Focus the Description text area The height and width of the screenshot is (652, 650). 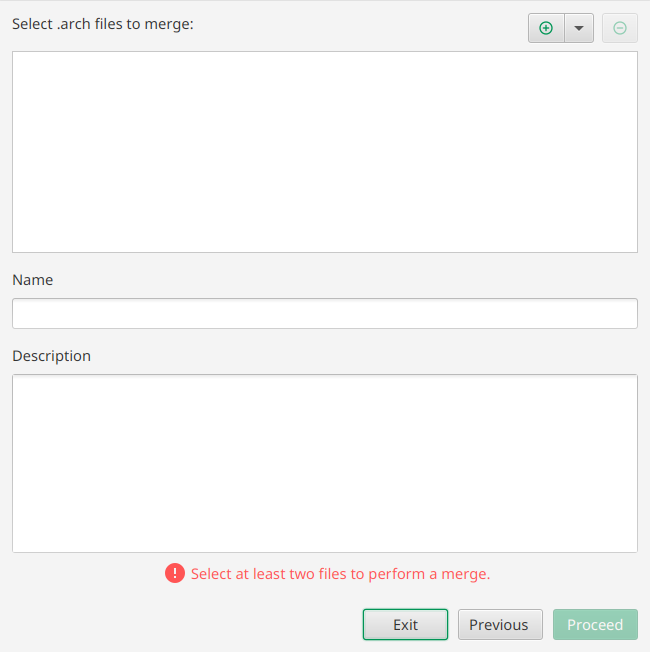click(x=325, y=464)
